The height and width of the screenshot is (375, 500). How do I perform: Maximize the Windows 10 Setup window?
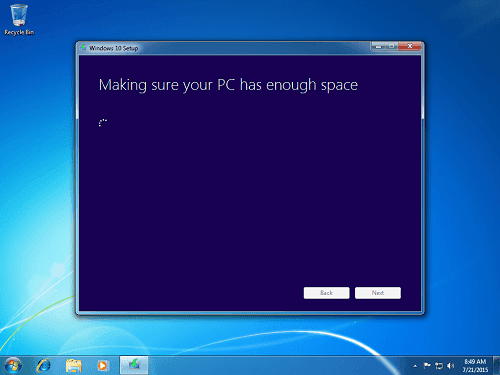pyautogui.click(x=392, y=46)
